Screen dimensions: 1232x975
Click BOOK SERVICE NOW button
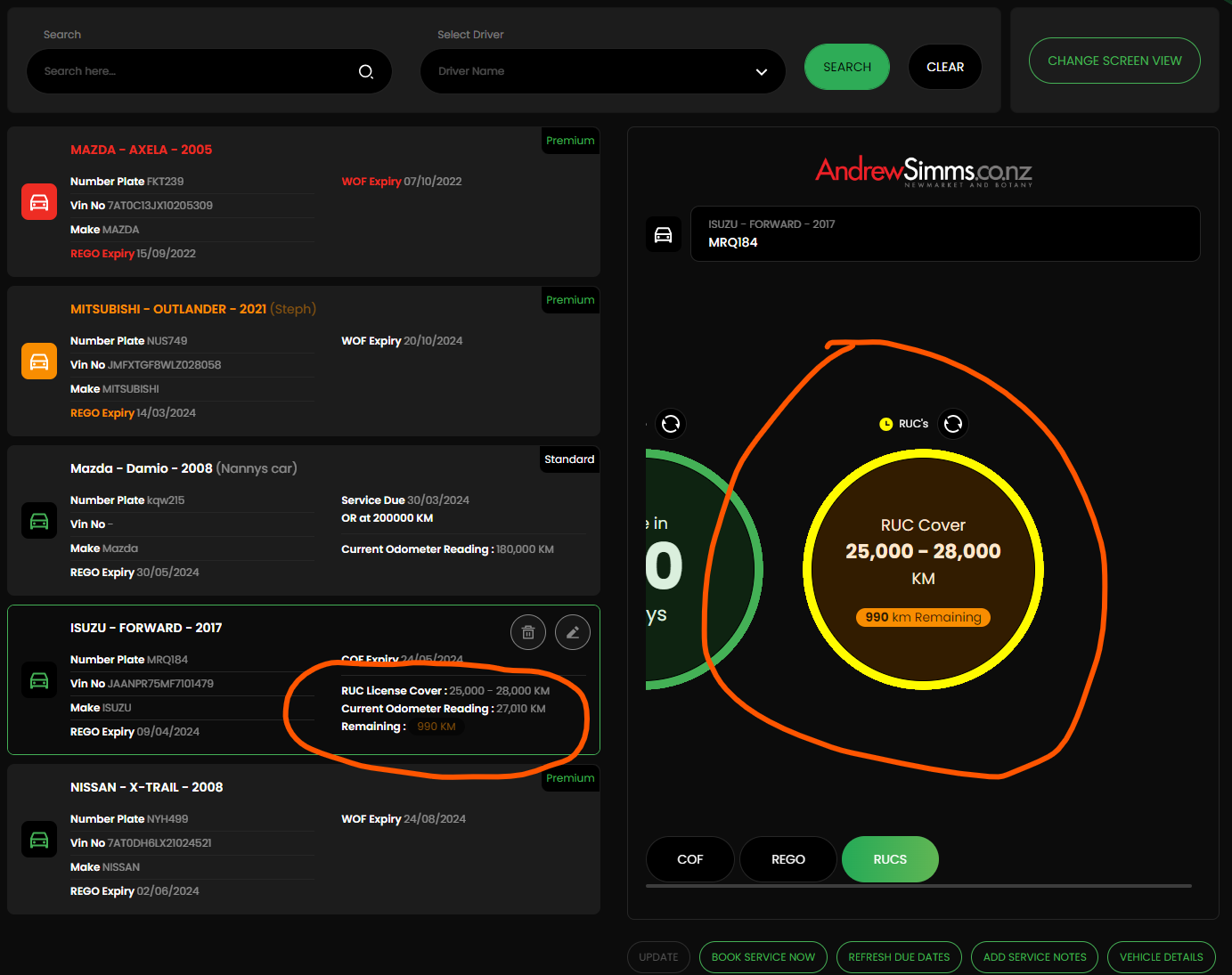[x=763, y=957]
